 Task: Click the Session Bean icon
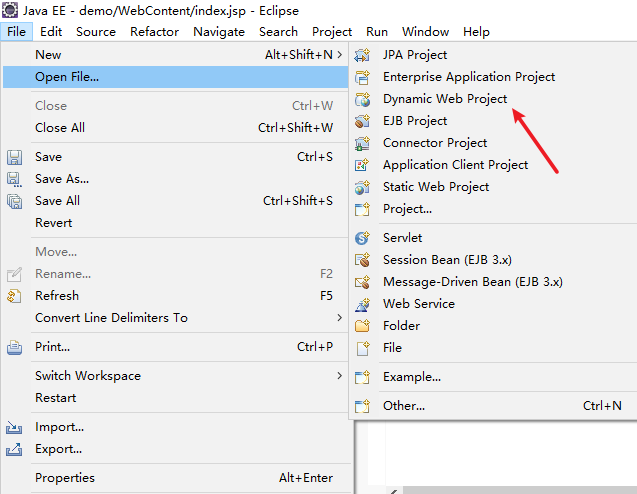362,260
